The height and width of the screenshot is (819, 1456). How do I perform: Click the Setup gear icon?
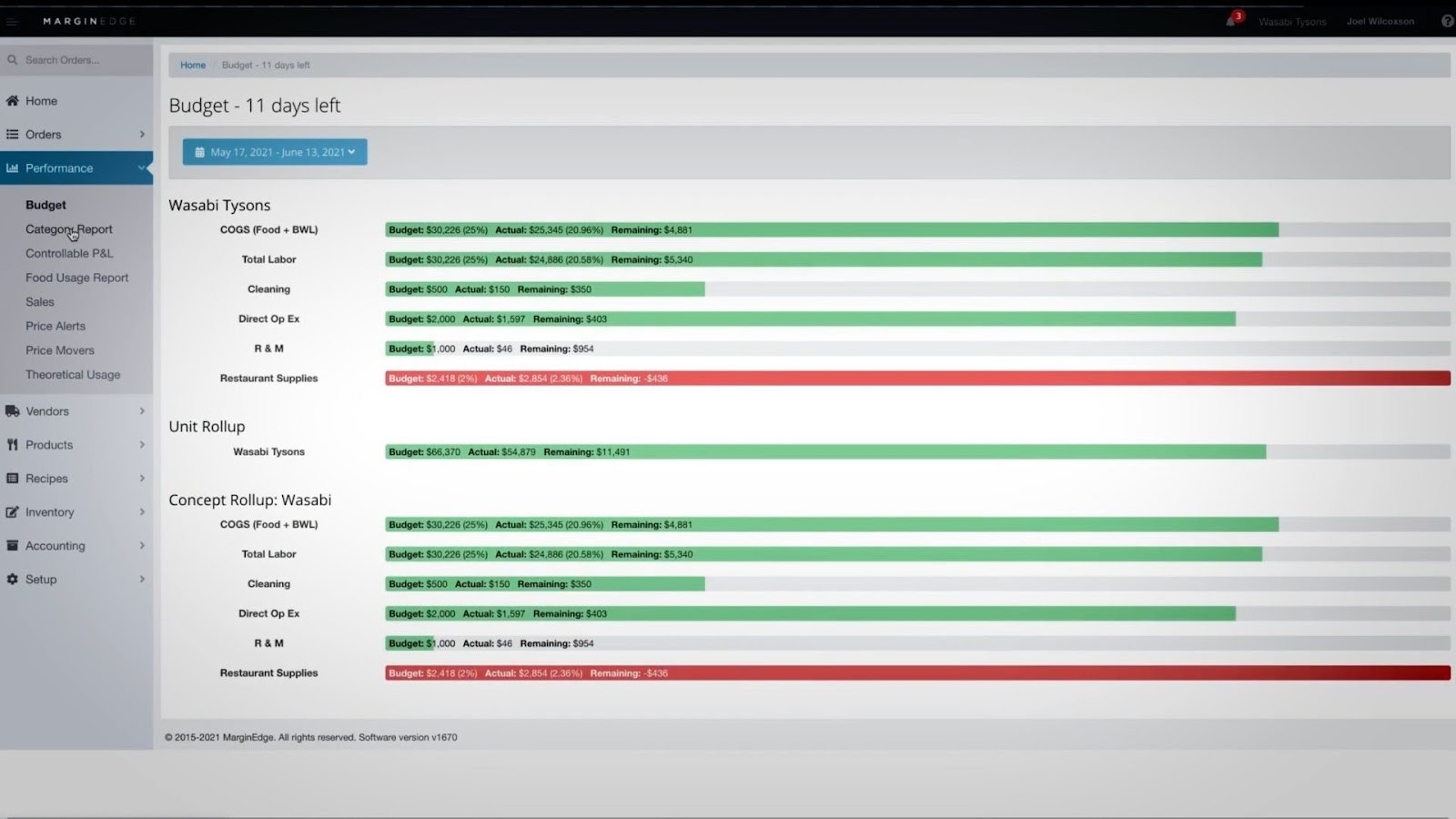click(13, 579)
